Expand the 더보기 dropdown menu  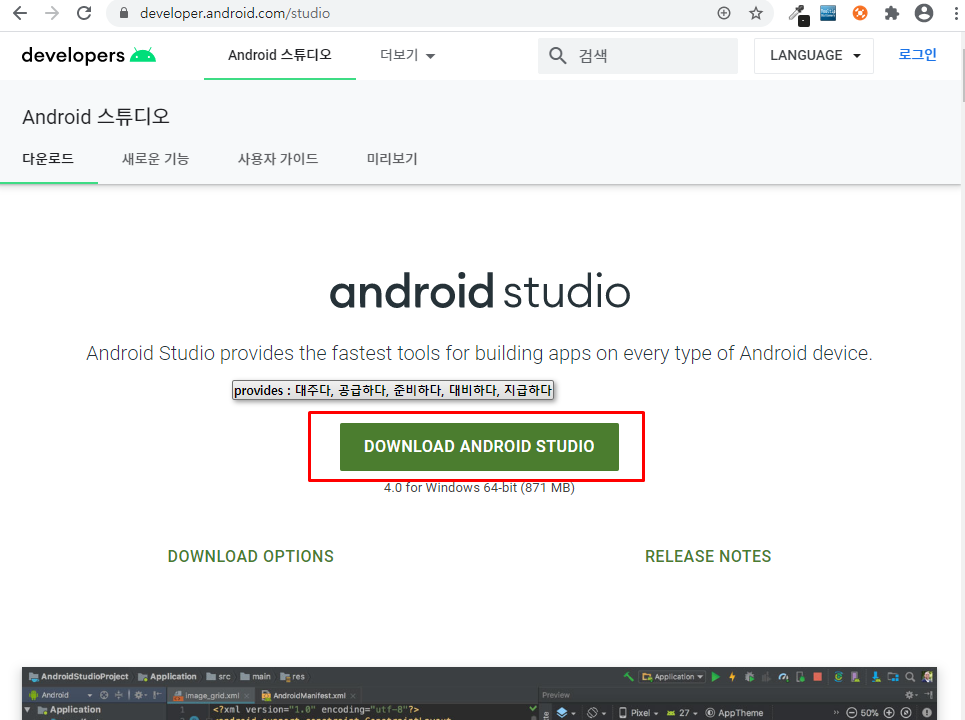[407, 55]
